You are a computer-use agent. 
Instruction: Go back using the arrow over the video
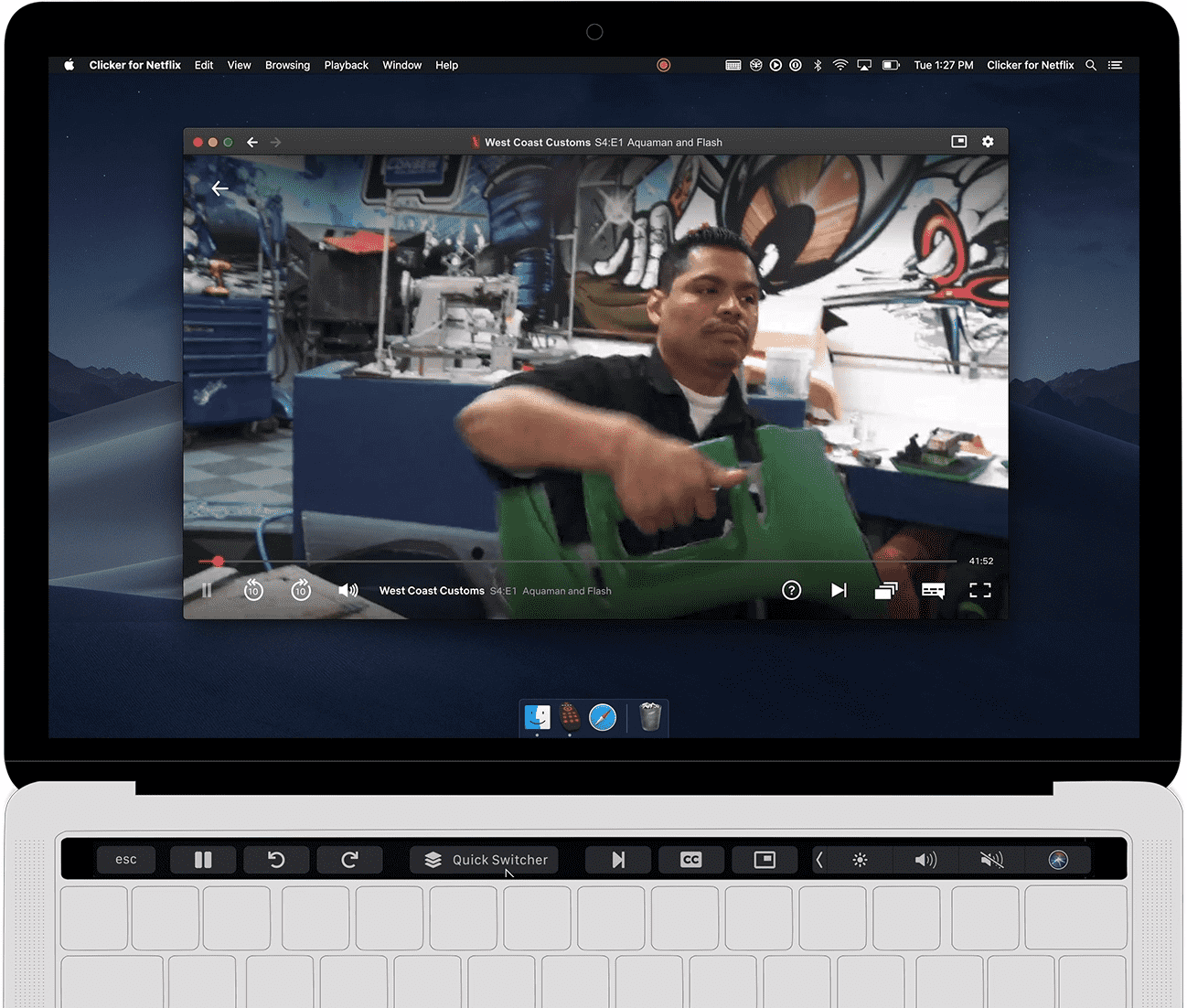point(219,188)
